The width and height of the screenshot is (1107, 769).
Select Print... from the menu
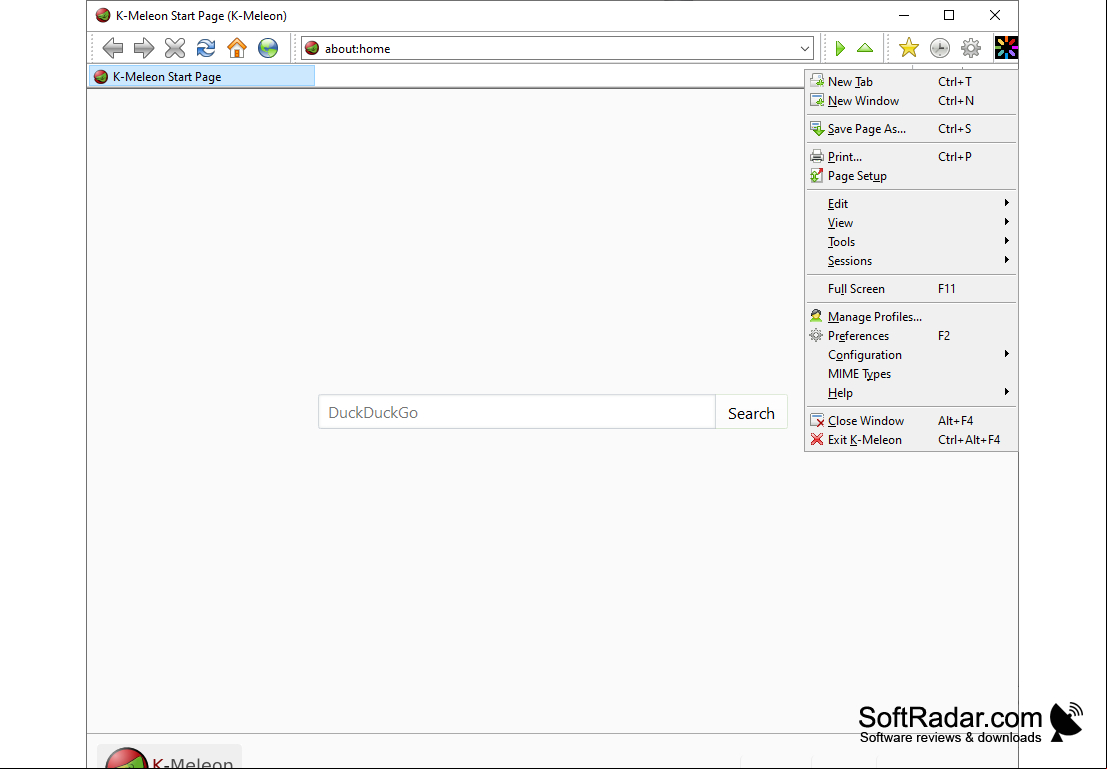click(911, 156)
